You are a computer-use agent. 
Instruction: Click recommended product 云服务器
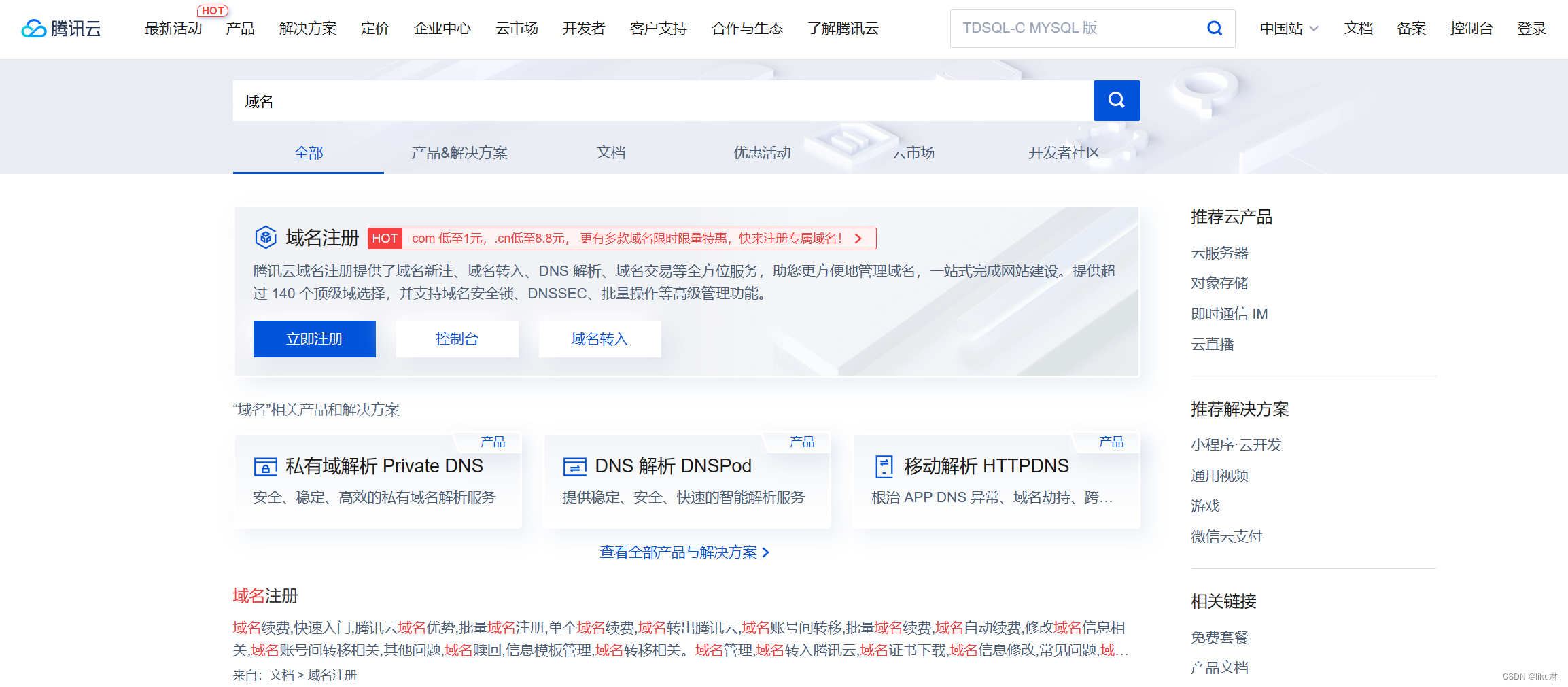coord(1219,253)
